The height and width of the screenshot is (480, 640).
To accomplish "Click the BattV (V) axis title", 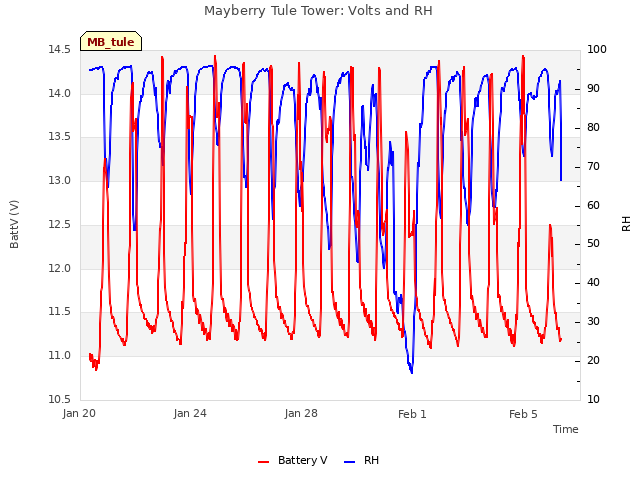I will [x=14, y=224].
